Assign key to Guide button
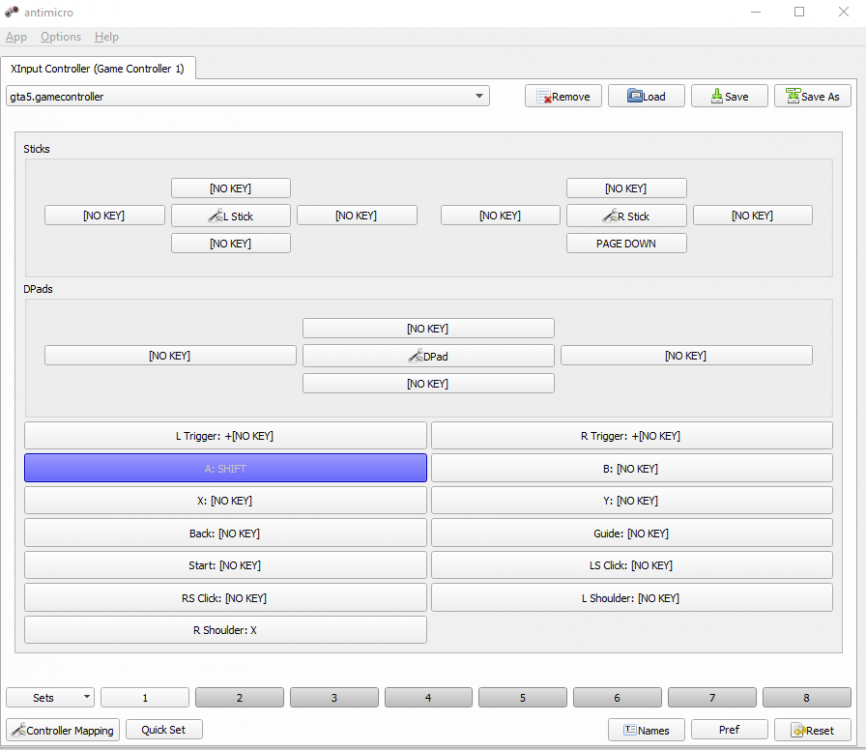Viewport: 866px width, 750px height. [x=631, y=533]
